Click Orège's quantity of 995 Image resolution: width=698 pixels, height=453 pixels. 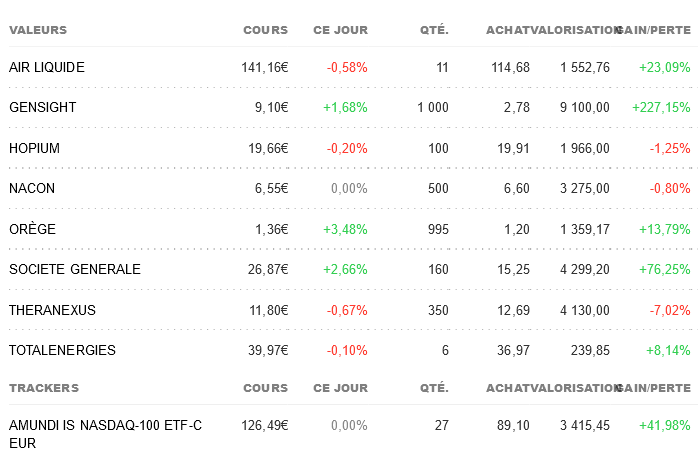tap(437, 229)
